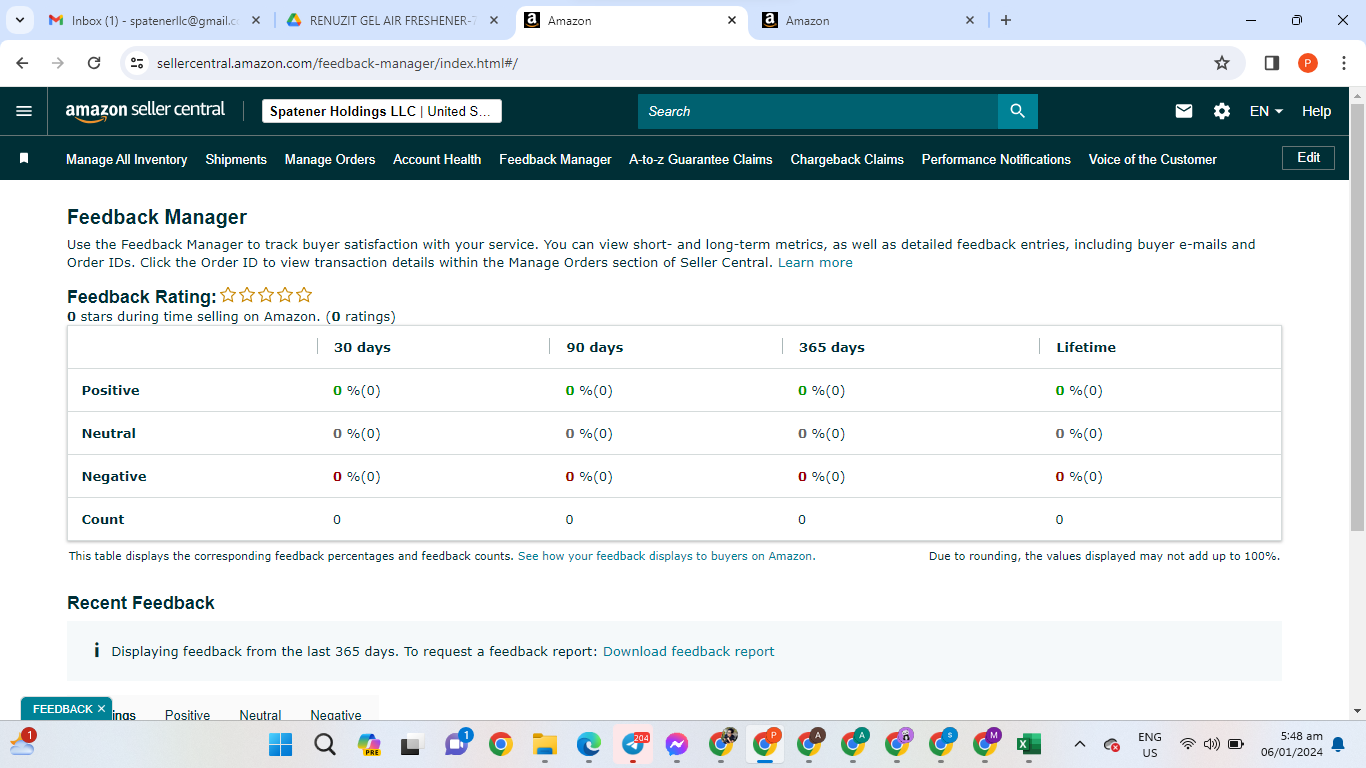This screenshot has height=768, width=1366.
Task: Switch to the RENUZIT GEL AIR FRESHENER tab
Action: (395, 20)
